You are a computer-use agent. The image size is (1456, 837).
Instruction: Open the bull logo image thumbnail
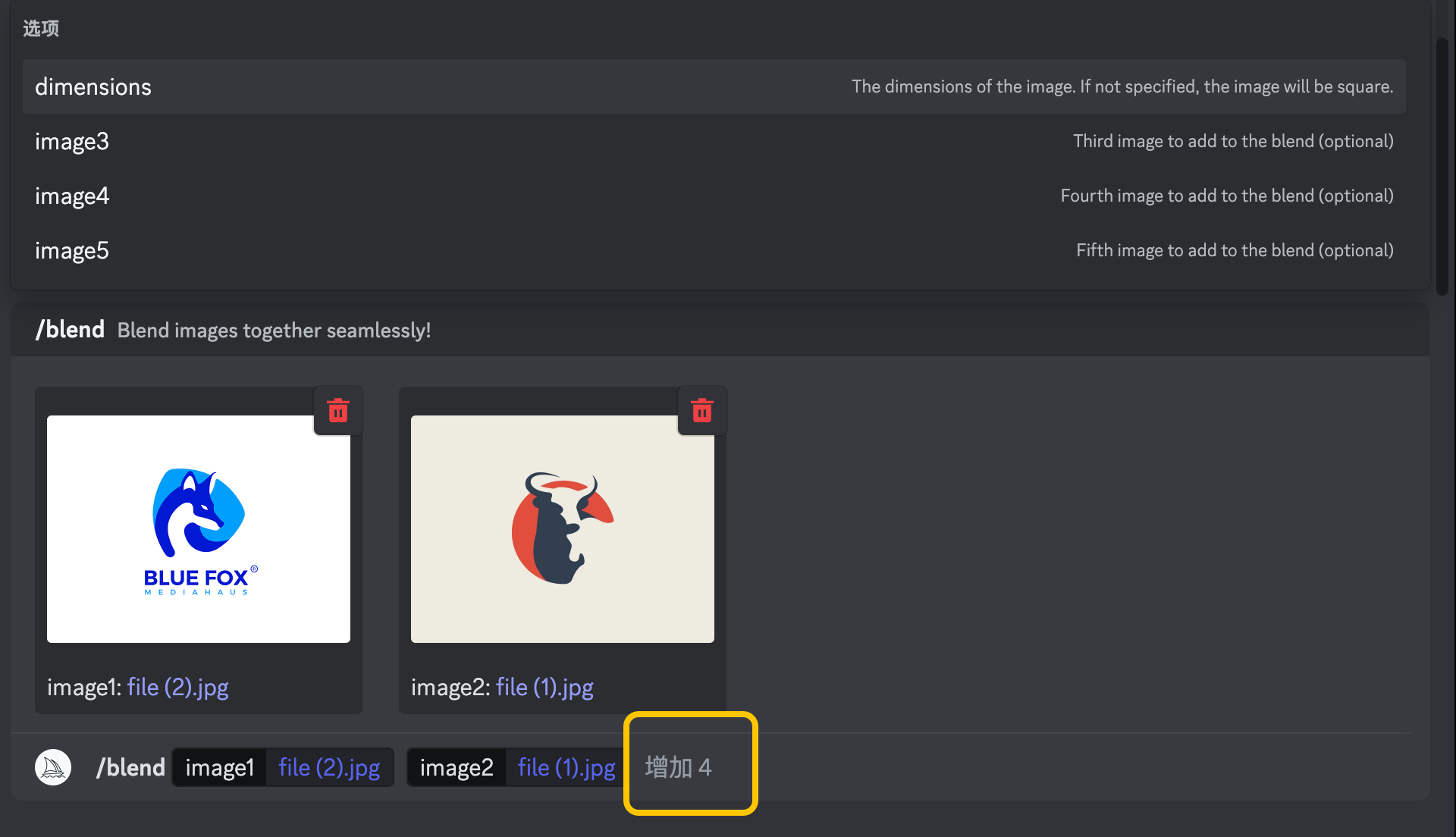[563, 529]
